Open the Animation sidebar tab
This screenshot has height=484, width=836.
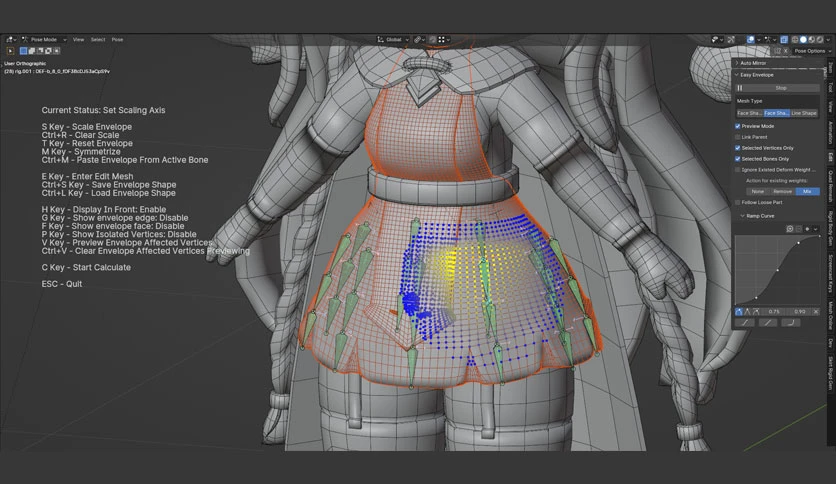(x=831, y=132)
